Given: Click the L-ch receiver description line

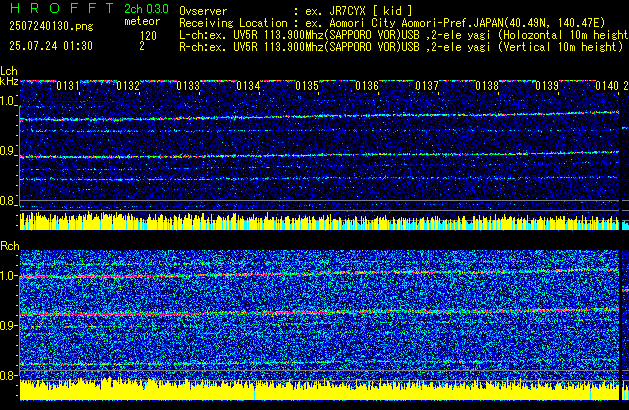Looking at the screenshot, I should 404,35.
